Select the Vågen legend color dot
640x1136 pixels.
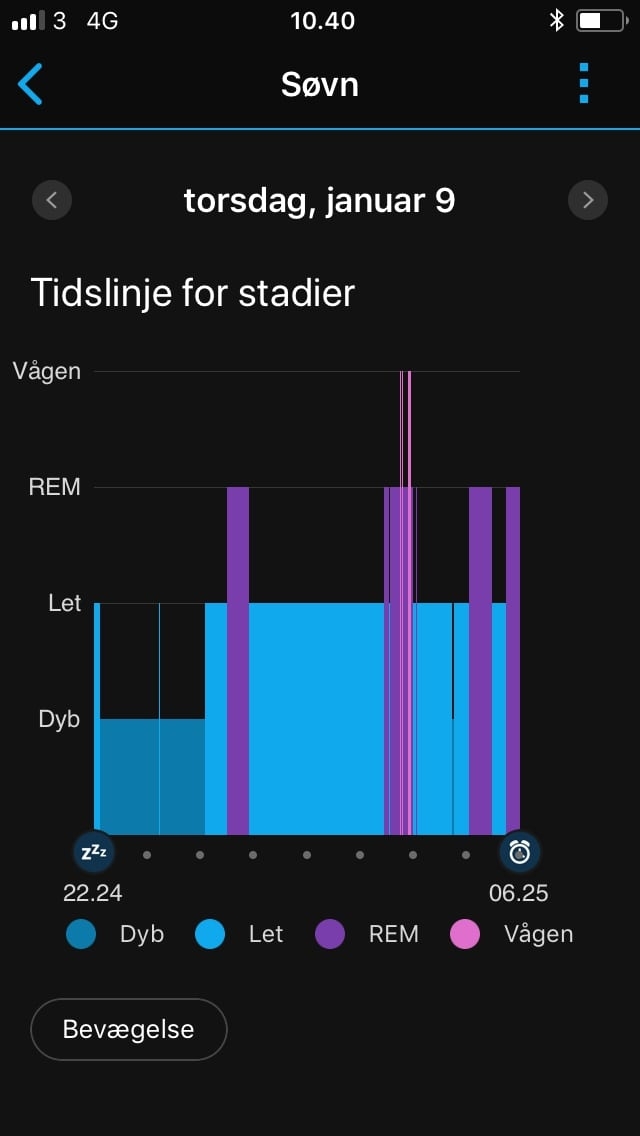[x=464, y=934]
